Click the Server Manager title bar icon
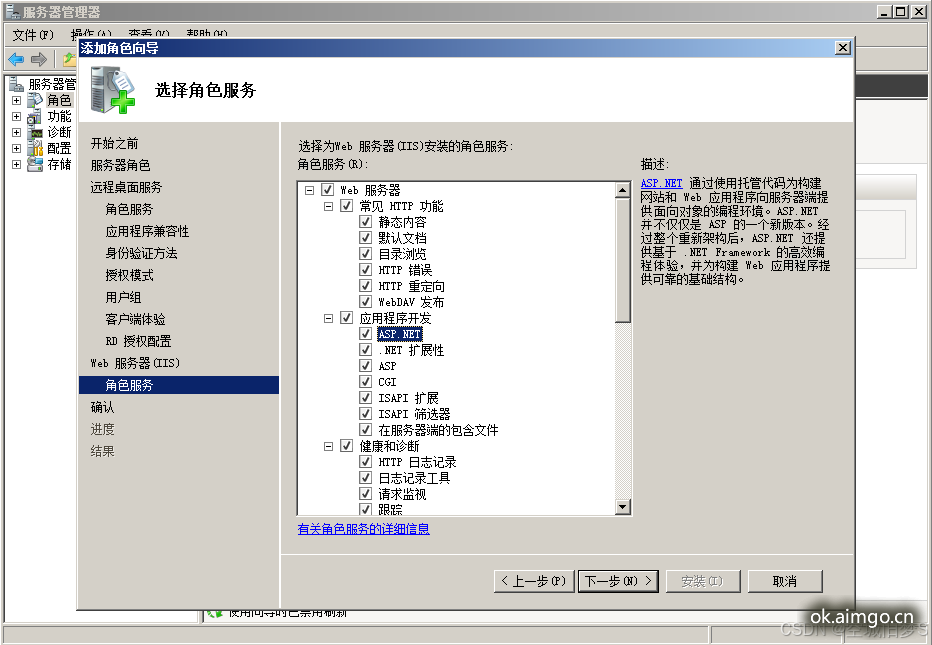The image size is (932, 645). coord(12,11)
